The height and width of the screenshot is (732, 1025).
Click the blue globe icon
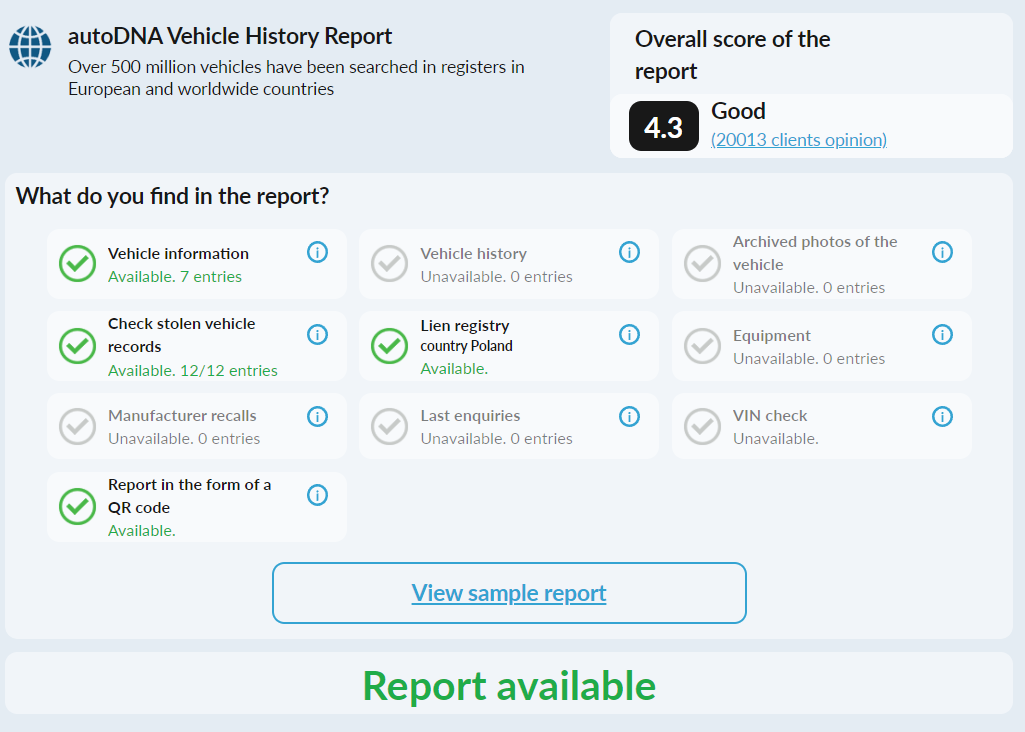tap(30, 46)
